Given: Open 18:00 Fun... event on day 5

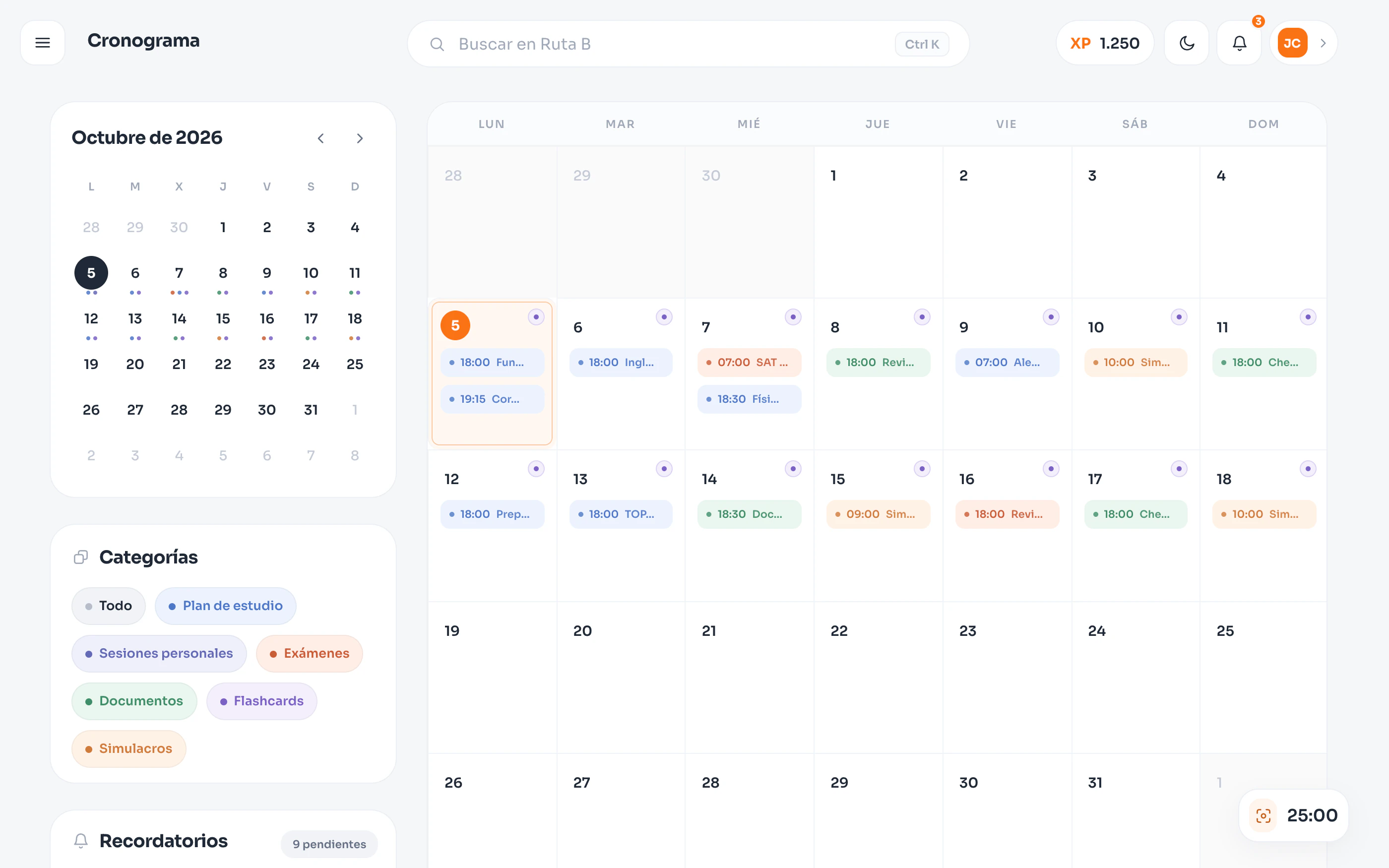Looking at the screenshot, I should 492,362.
